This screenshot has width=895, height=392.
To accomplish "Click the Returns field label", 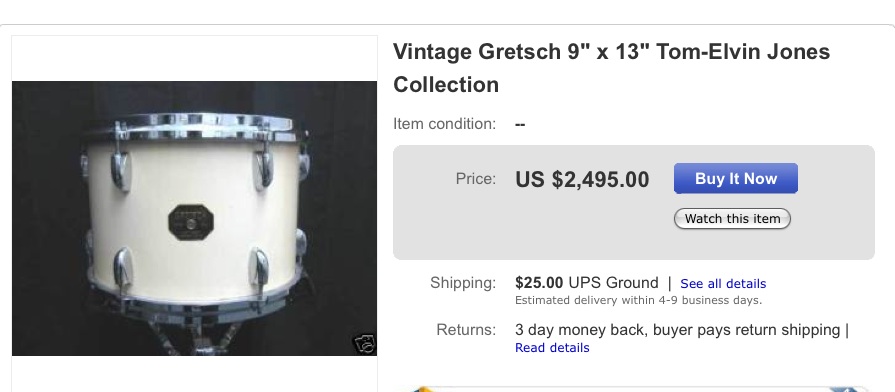I will (466, 330).
